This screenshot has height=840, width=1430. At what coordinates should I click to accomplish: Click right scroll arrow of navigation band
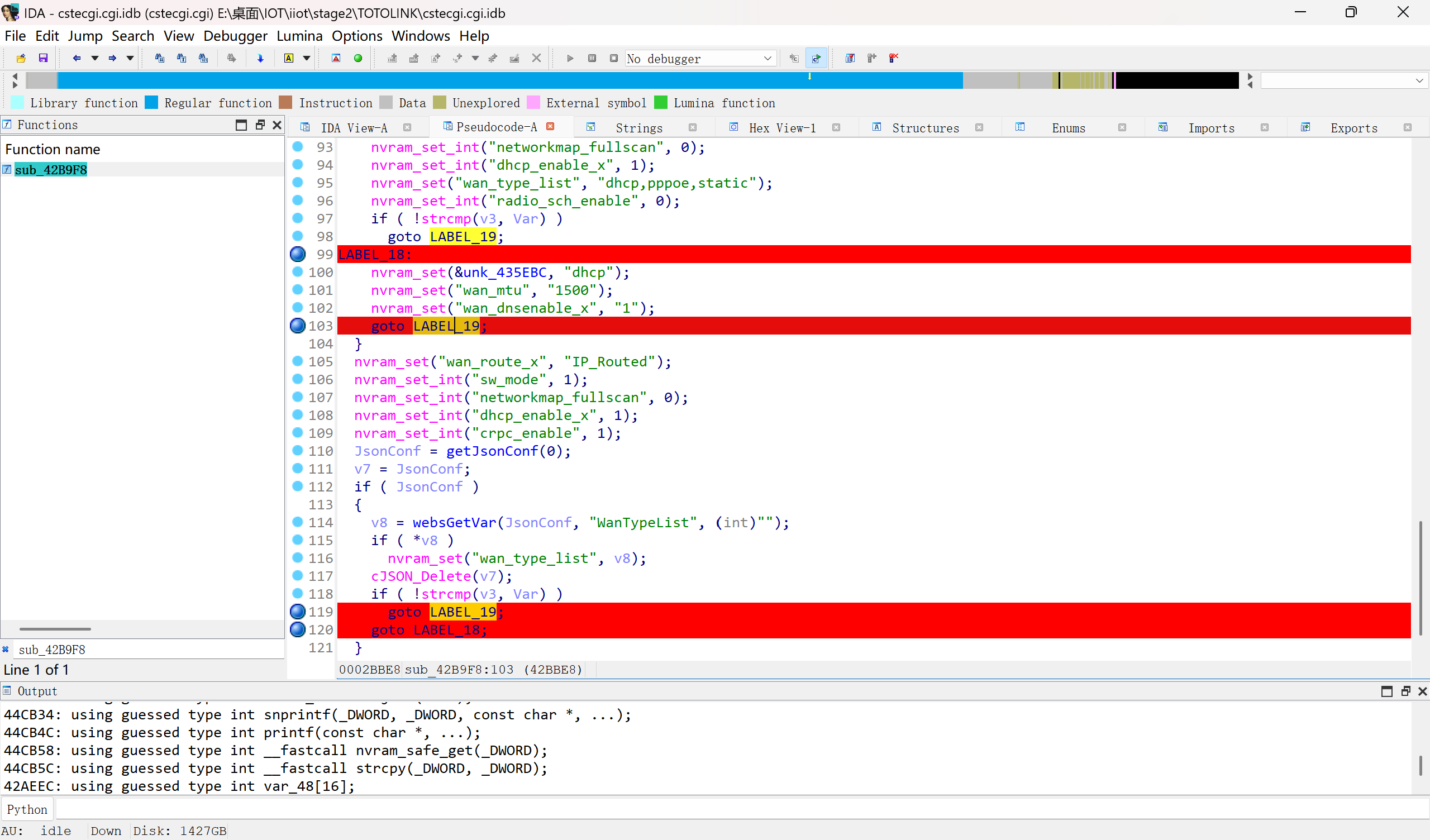click(1250, 77)
